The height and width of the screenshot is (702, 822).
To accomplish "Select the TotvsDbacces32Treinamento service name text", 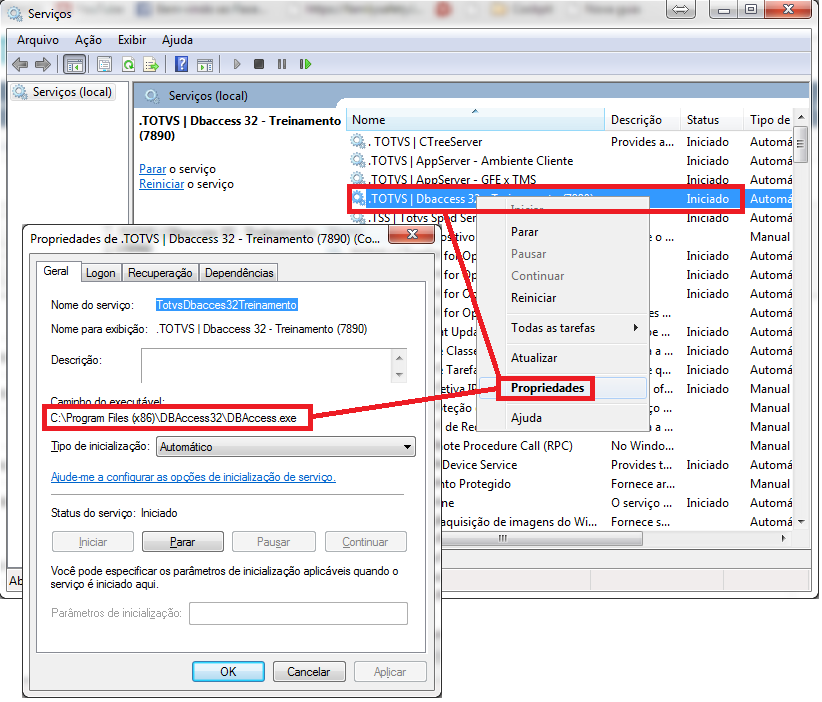I will pyautogui.click(x=226, y=305).
